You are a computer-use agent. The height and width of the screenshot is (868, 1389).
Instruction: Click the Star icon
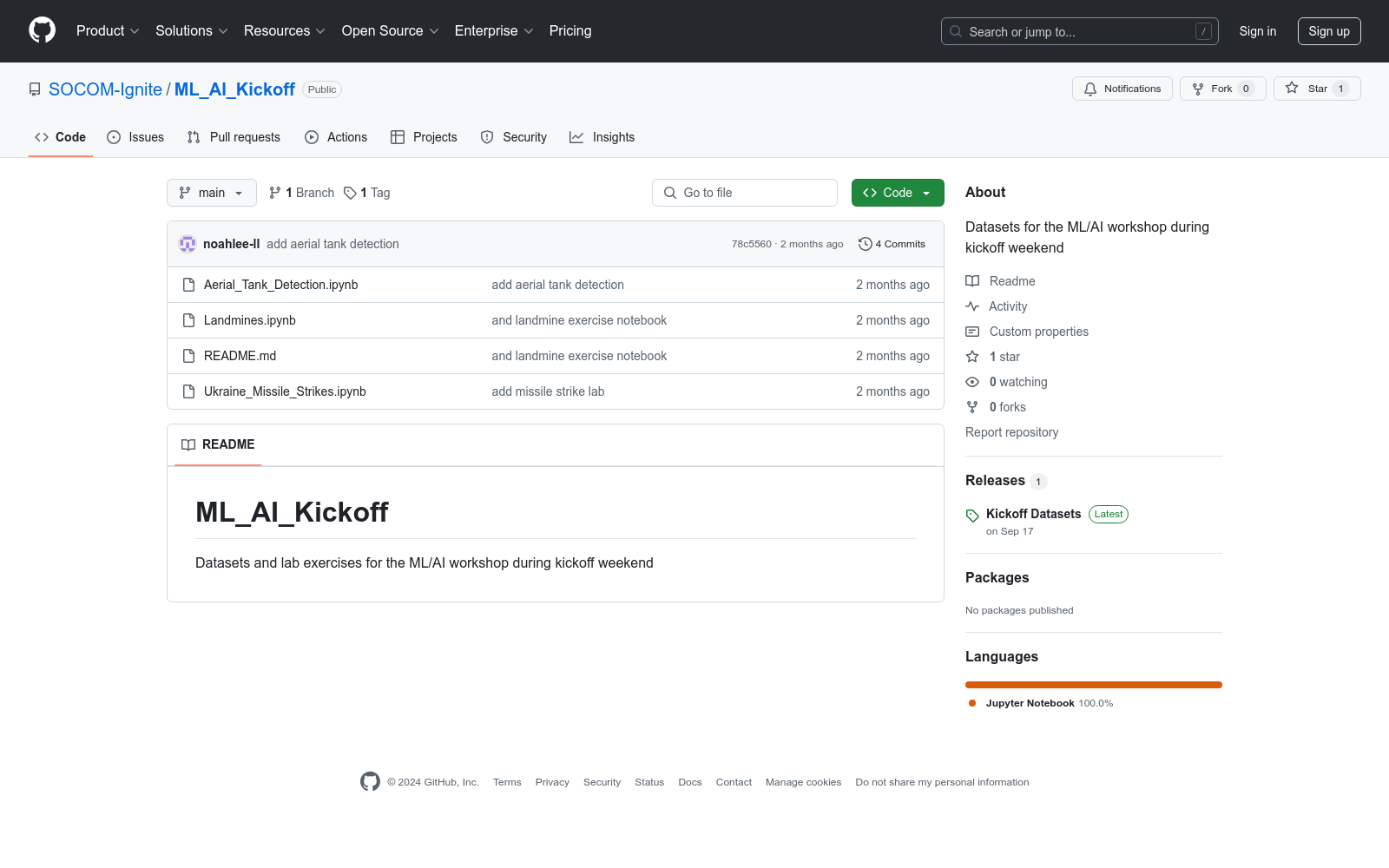1292,89
